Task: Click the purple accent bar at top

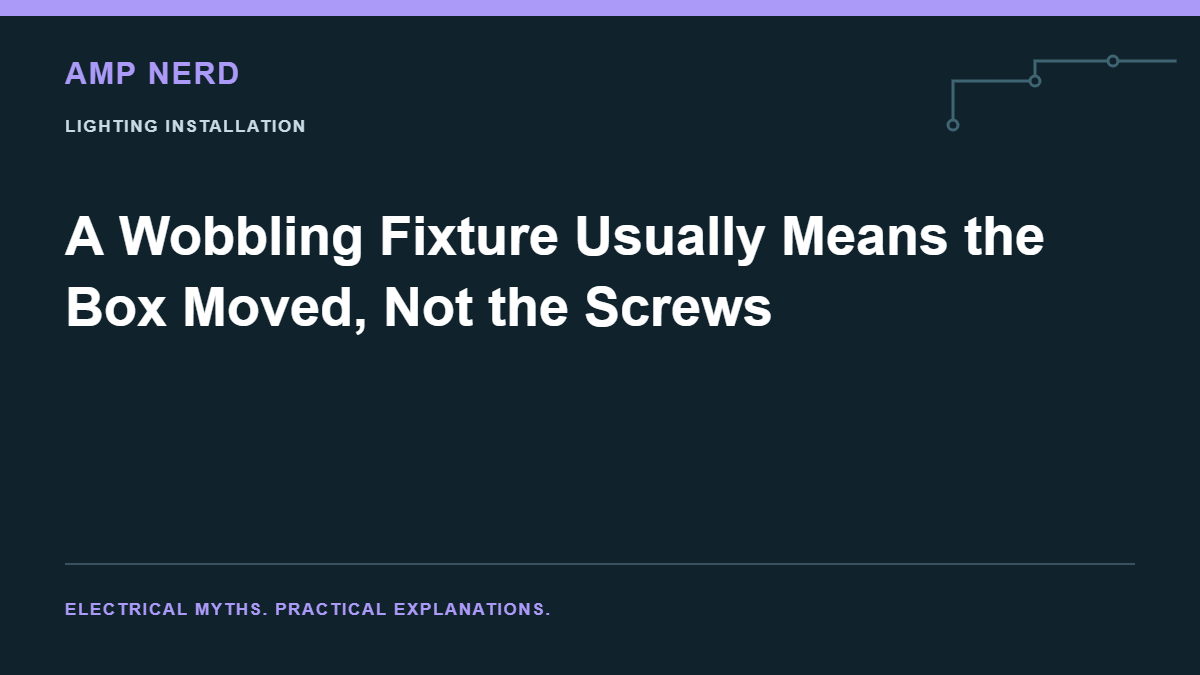Action: click(600, 8)
